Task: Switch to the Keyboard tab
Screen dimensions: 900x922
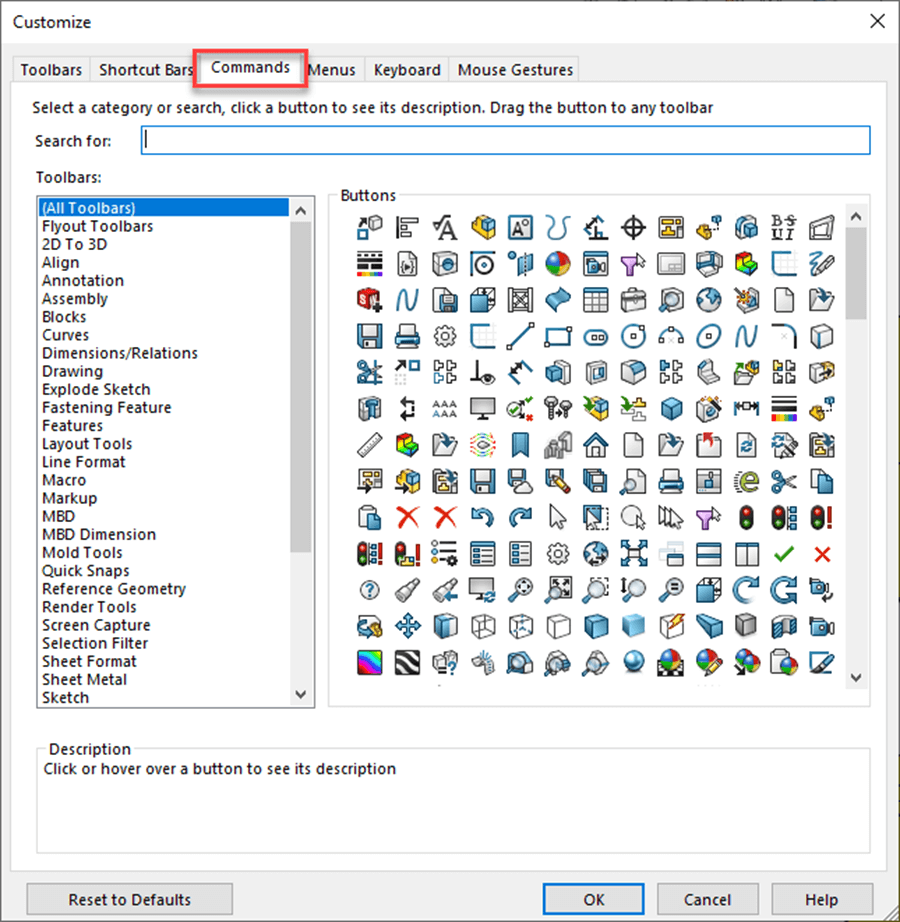Action: point(406,69)
